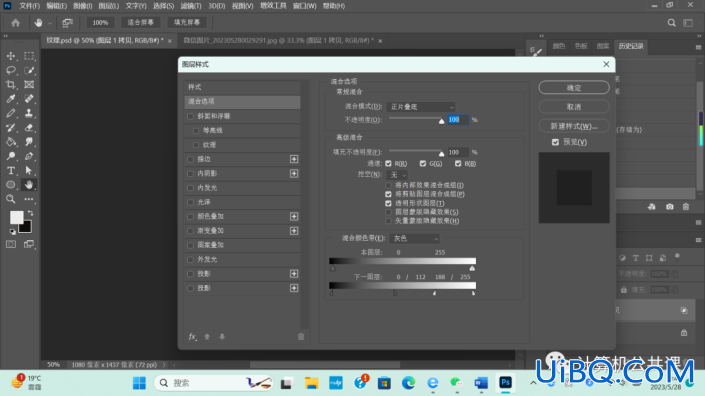
Task: Click the Home icon in options bar
Action: [16, 22]
